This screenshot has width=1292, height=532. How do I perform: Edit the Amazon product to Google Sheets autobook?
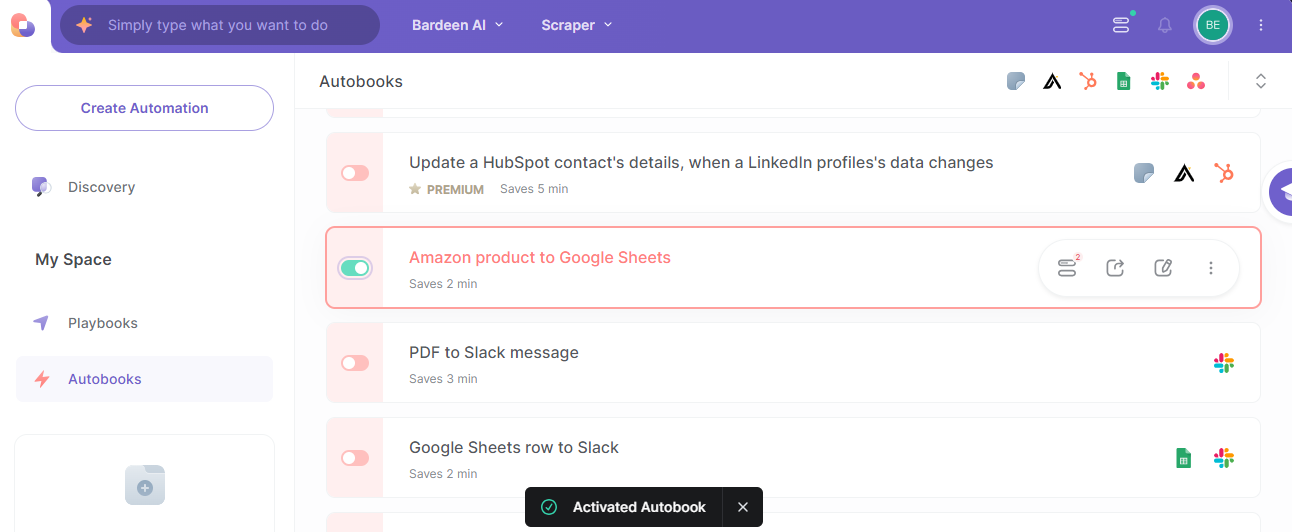tap(1163, 267)
